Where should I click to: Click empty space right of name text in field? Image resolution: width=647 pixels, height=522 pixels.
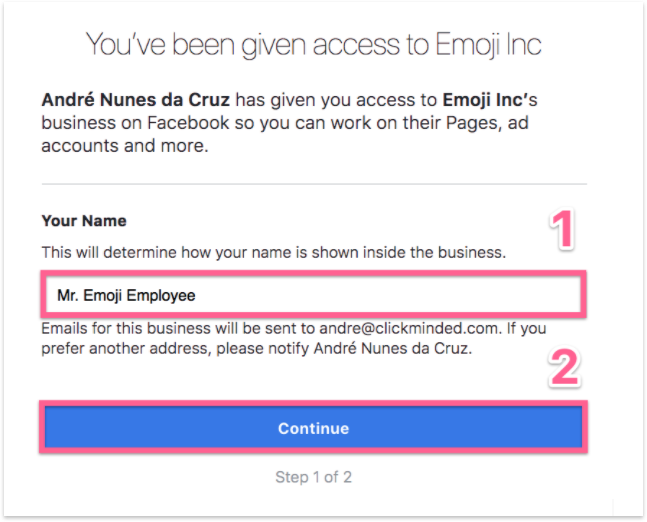pos(400,296)
